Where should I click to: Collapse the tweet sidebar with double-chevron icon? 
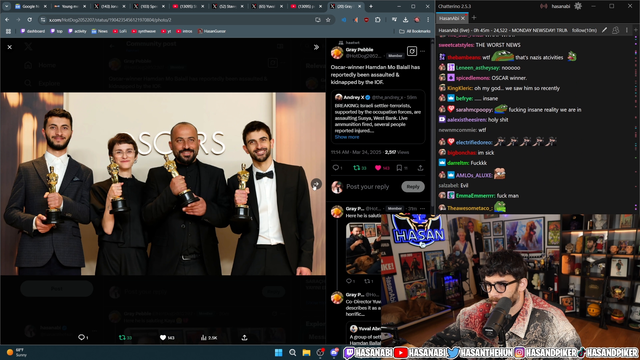click(316, 47)
